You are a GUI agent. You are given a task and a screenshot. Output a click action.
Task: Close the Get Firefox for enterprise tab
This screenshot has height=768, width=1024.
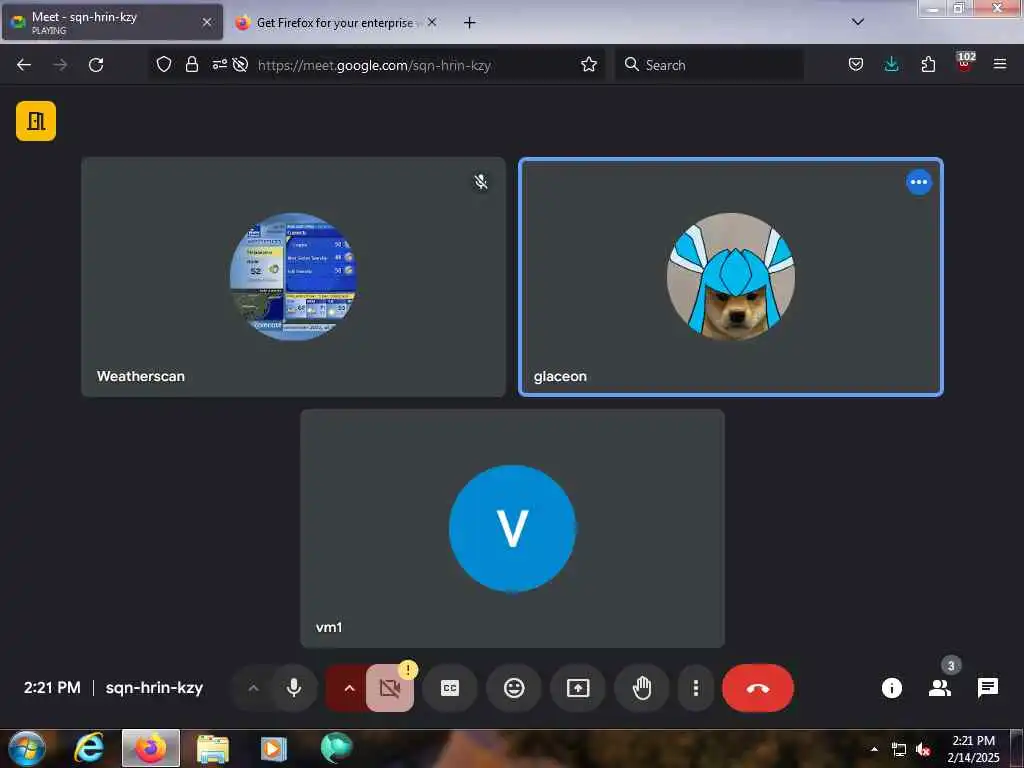432,22
